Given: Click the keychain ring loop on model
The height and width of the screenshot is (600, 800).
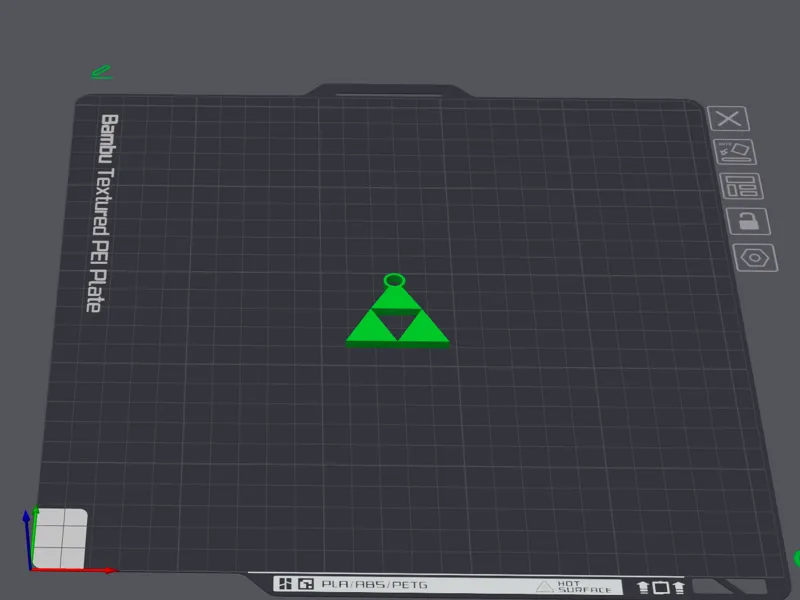Looking at the screenshot, I should coord(394,280).
